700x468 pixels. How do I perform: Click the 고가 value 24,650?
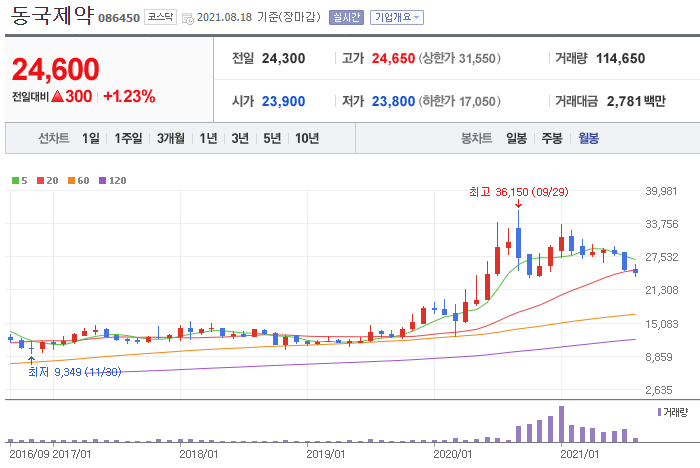pyautogui.click(x=393, y=58)
